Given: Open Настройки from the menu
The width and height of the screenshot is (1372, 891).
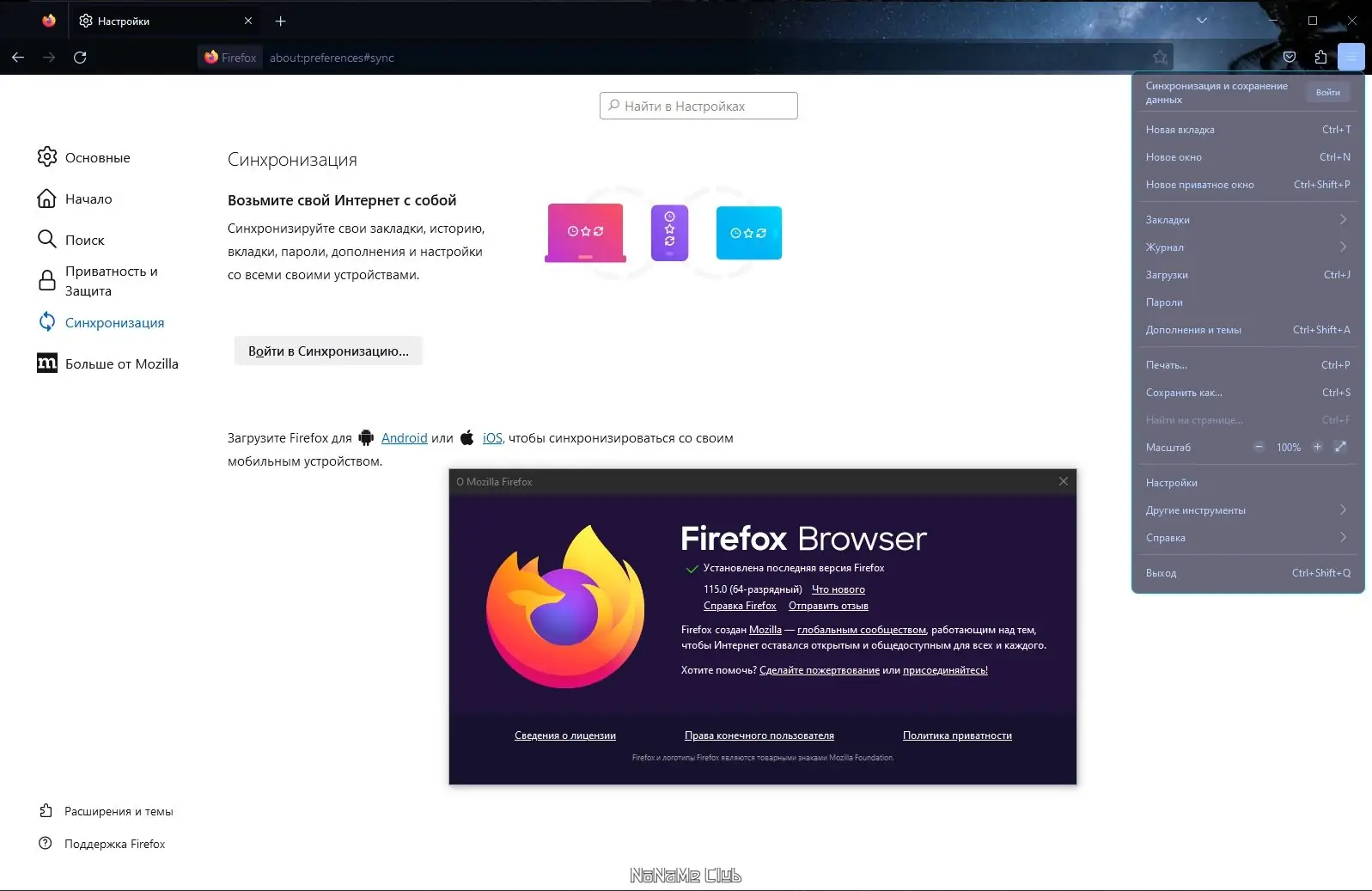Looking at the screenshot, I should point(1248,483).
